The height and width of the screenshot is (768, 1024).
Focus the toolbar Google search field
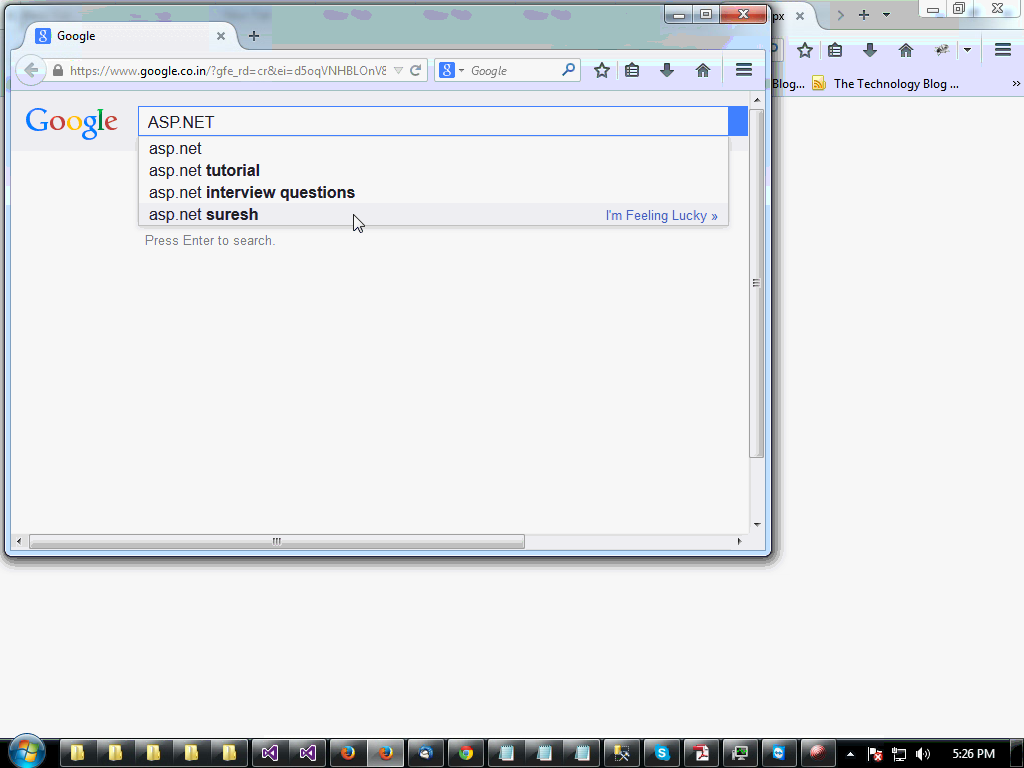(x=513, y=71)
